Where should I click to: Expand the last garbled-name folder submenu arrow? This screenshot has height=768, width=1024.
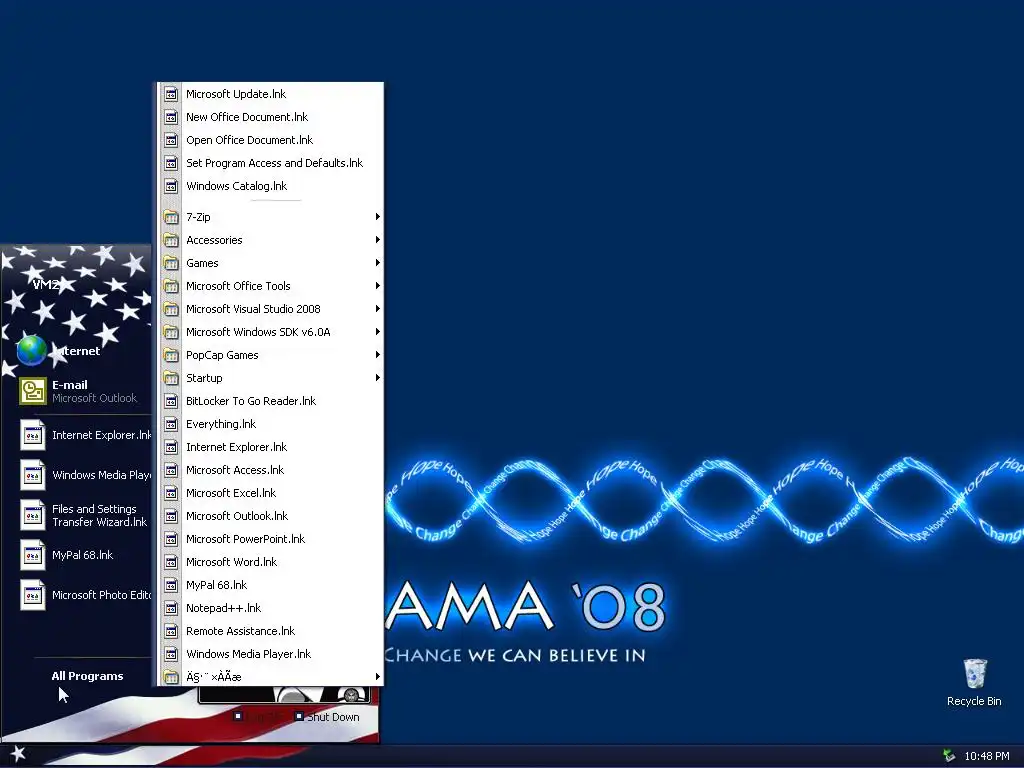pyautogui.click(x=377, y=677)
